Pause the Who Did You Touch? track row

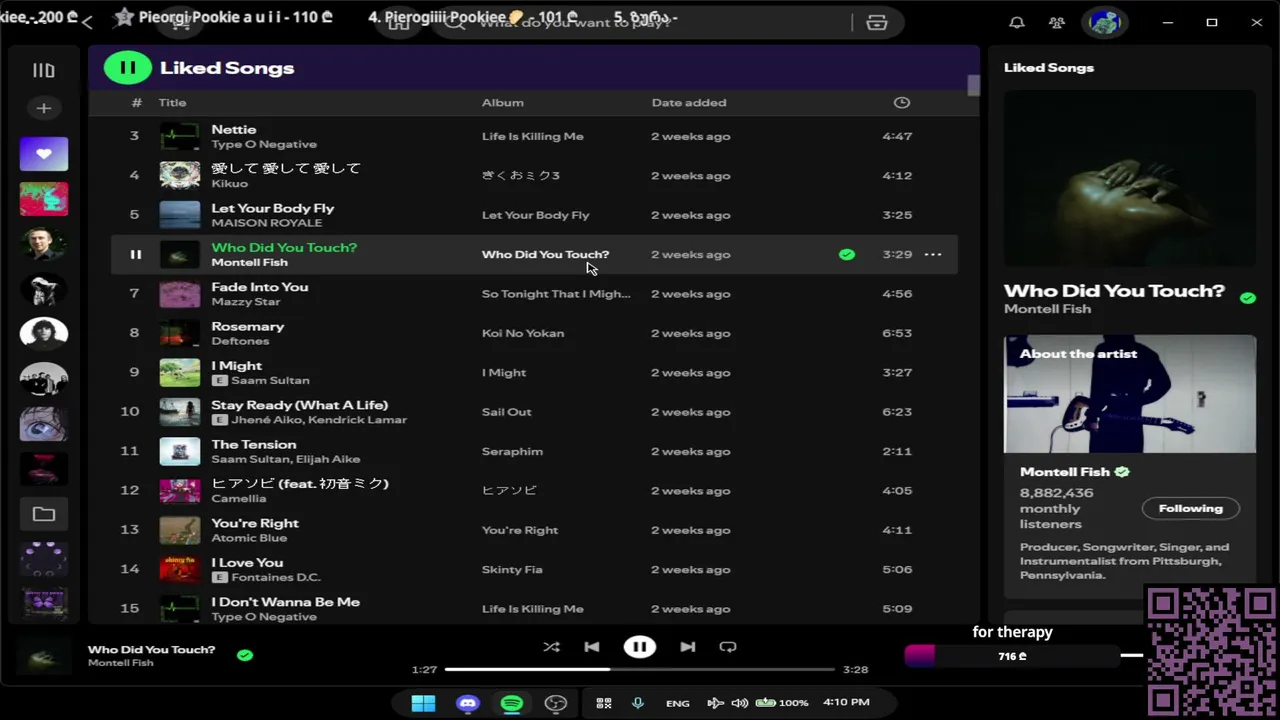pyautogui.click(x=135, y=254)
